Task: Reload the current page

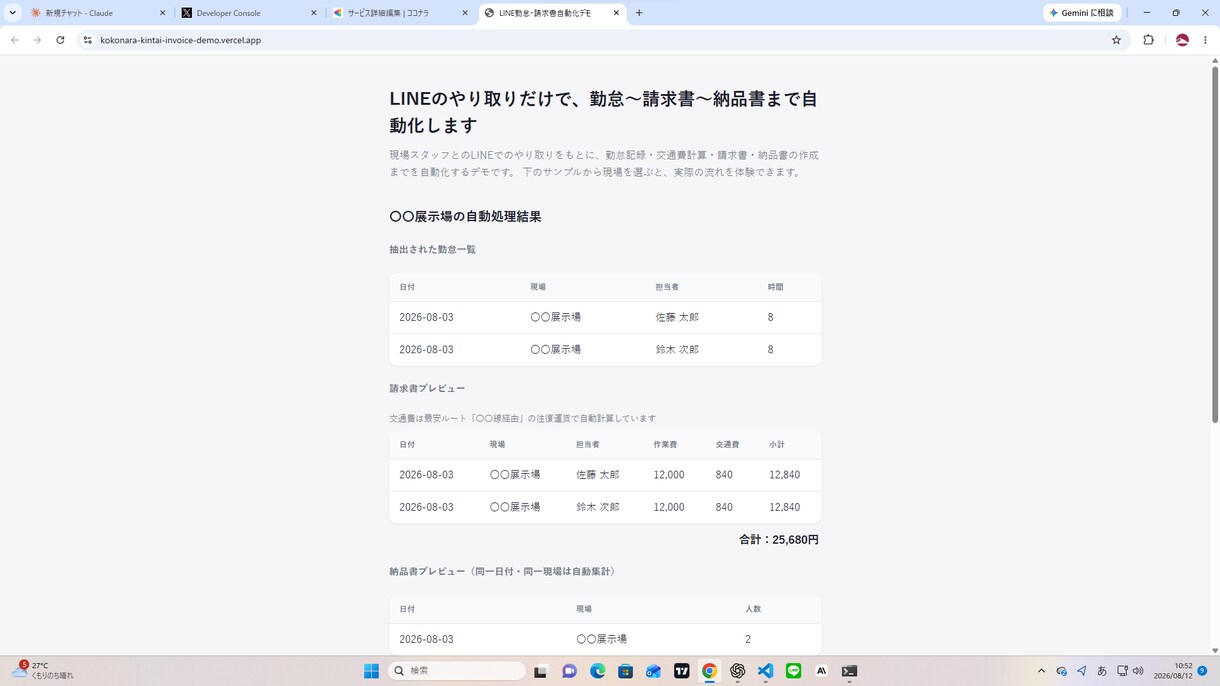Action: pos(60,40)
